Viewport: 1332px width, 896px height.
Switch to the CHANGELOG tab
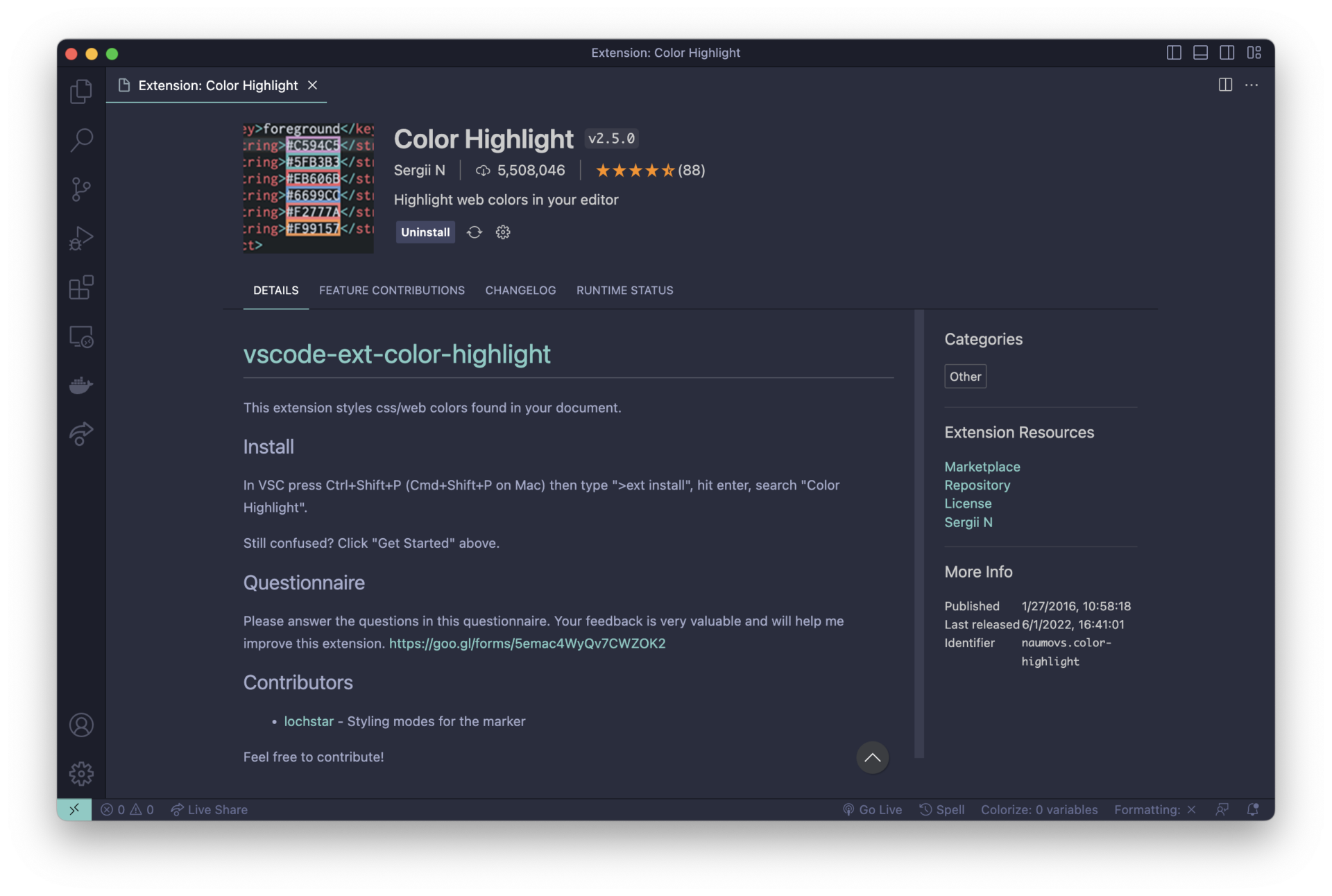click(520, 291)
